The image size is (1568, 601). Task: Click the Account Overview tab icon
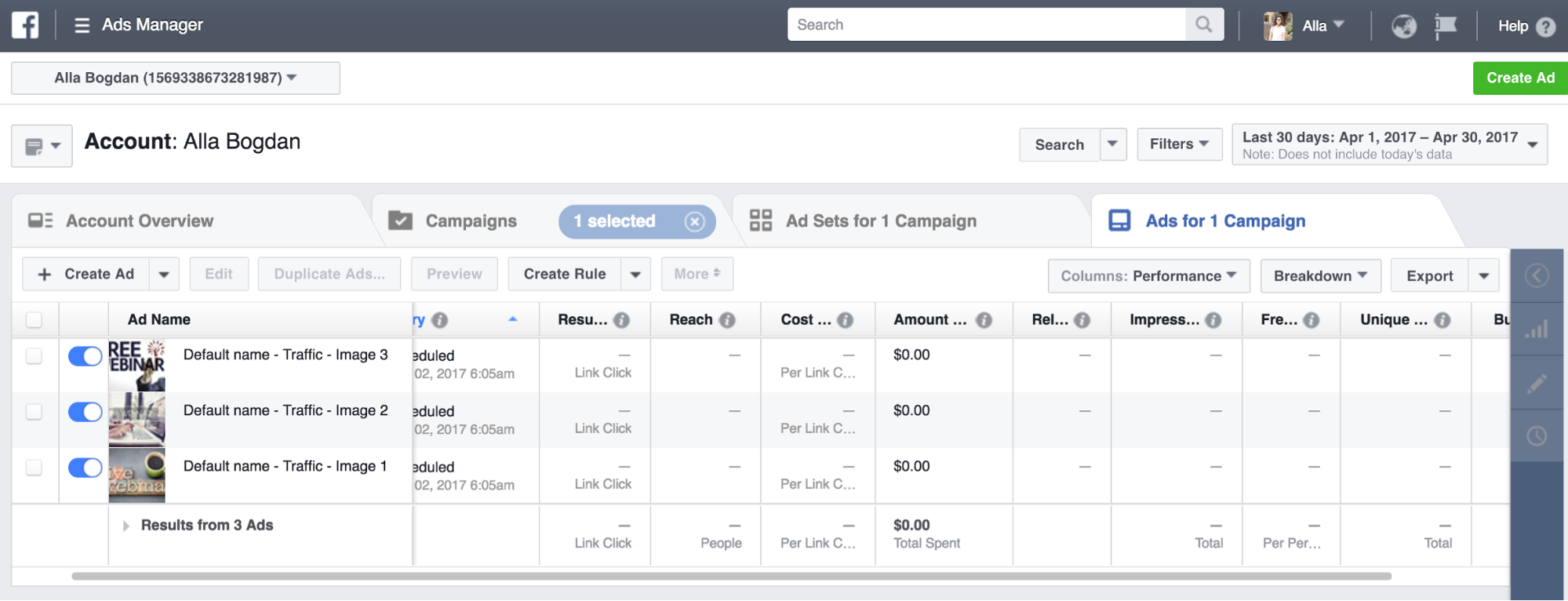40,220
